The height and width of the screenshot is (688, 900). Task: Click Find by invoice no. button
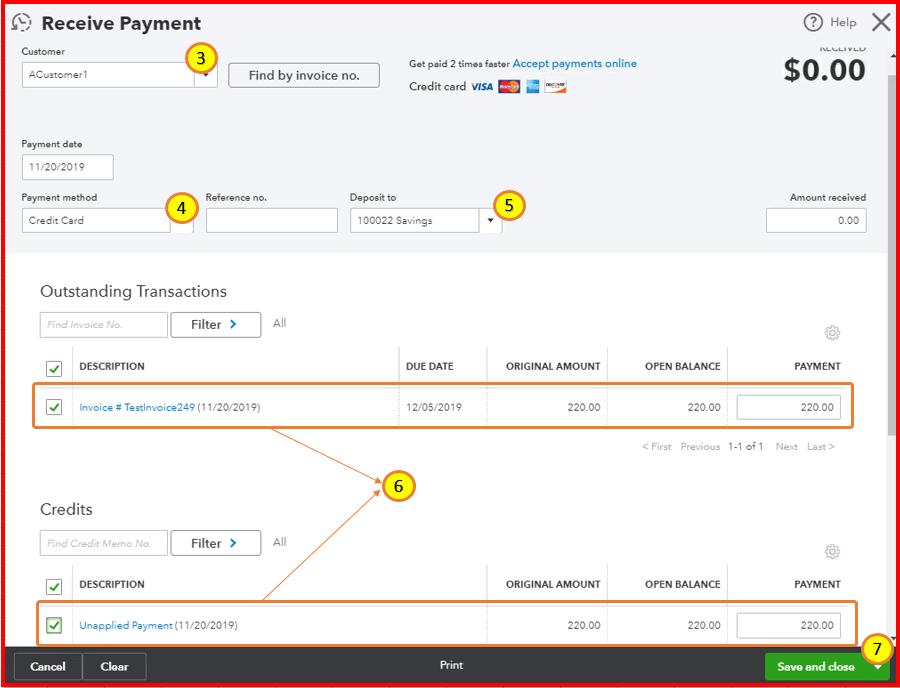(x=304, y=75)
